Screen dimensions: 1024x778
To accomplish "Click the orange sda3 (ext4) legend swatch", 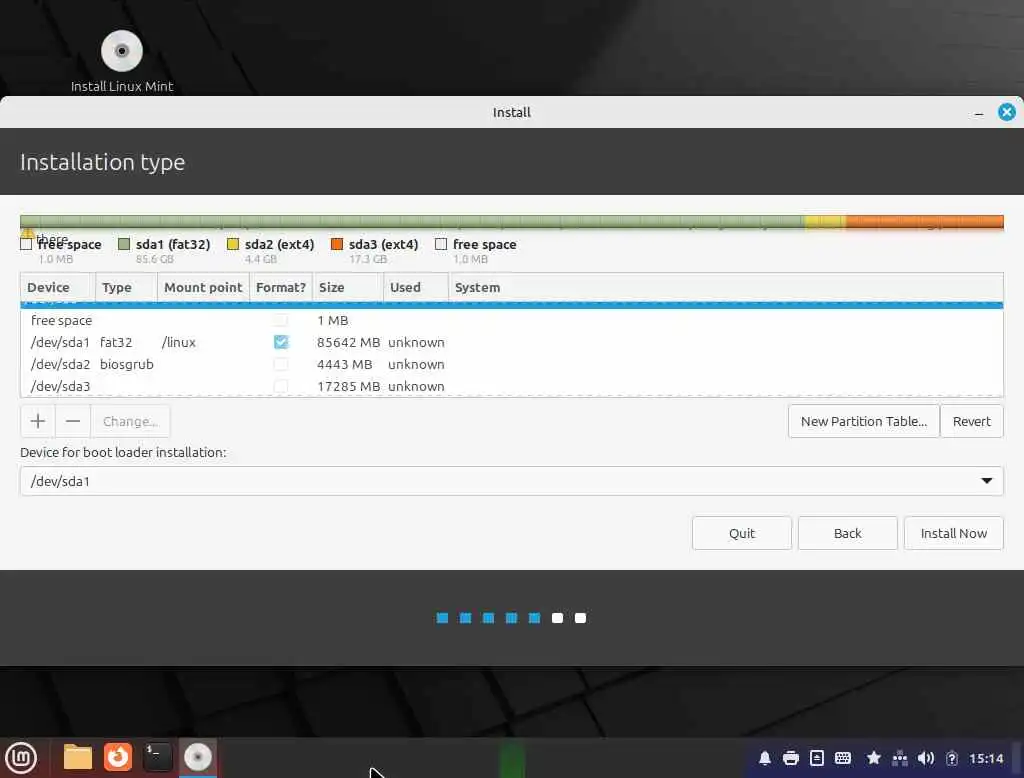I will pos(337,244).
